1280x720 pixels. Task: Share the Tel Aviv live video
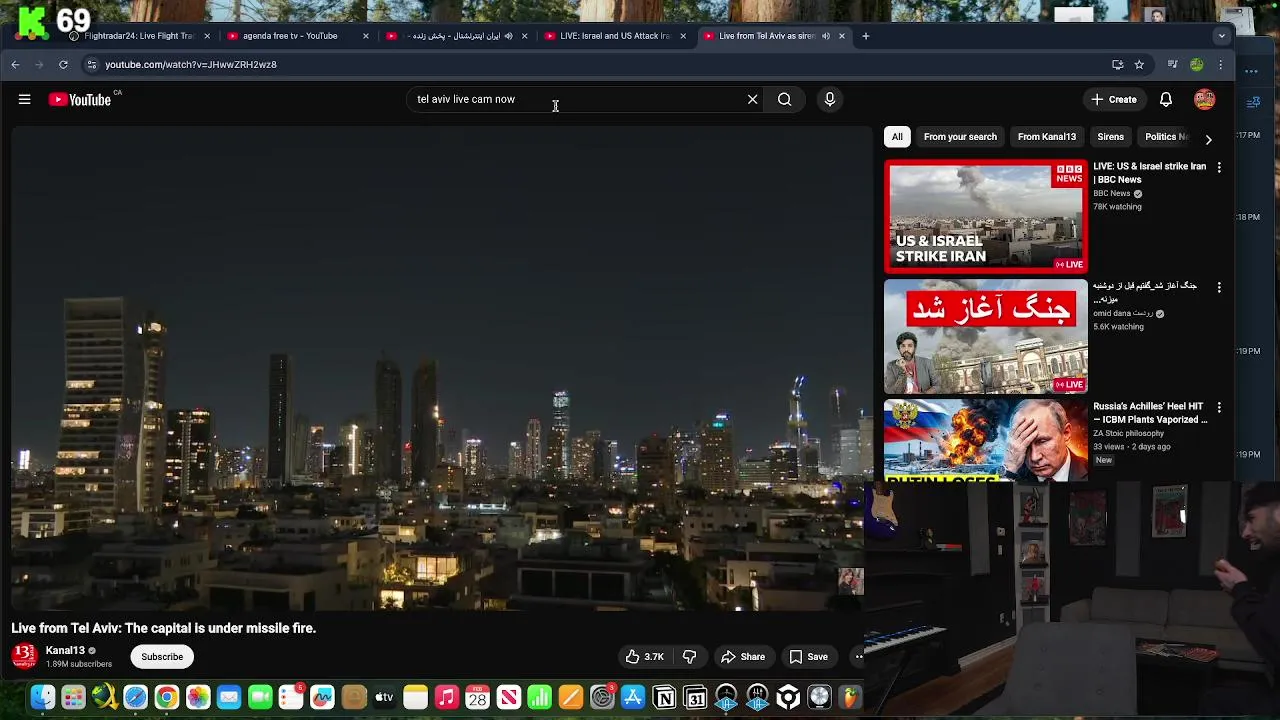pos(743,657)
